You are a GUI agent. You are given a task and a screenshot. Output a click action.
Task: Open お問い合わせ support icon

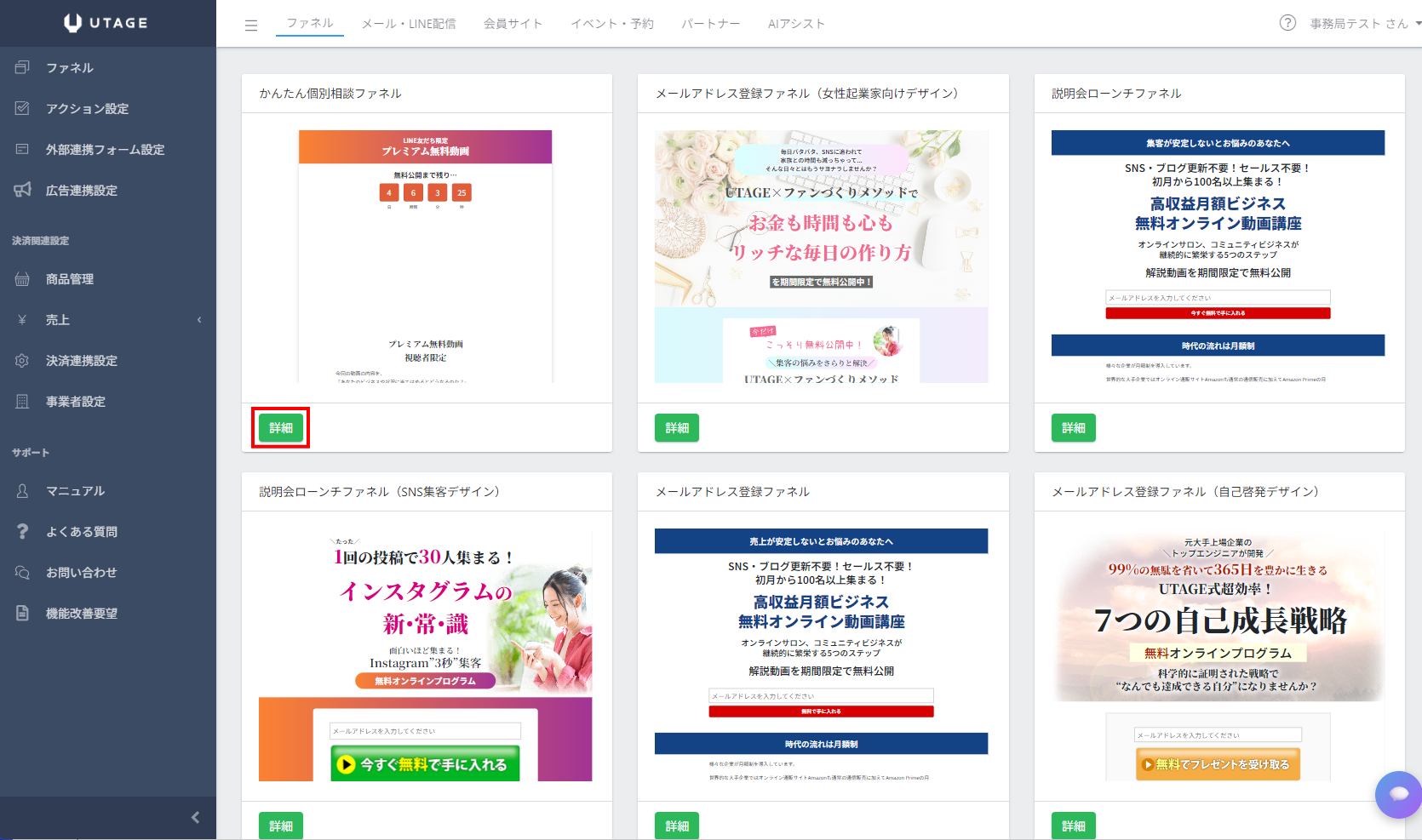tap(23, 572)
